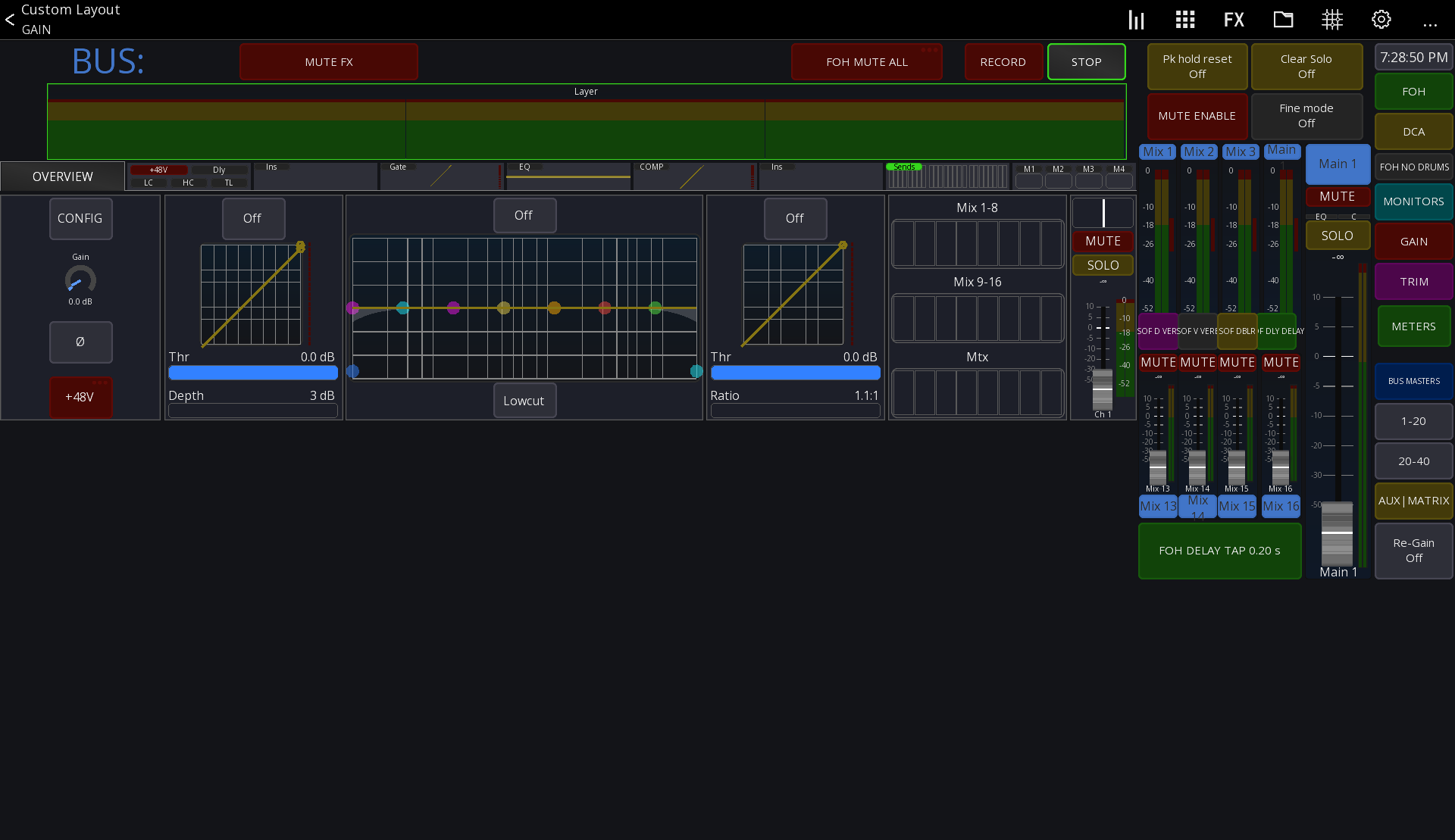Adjust the Gain knob
The image size is (1455, 840).
tap(80, 280)
